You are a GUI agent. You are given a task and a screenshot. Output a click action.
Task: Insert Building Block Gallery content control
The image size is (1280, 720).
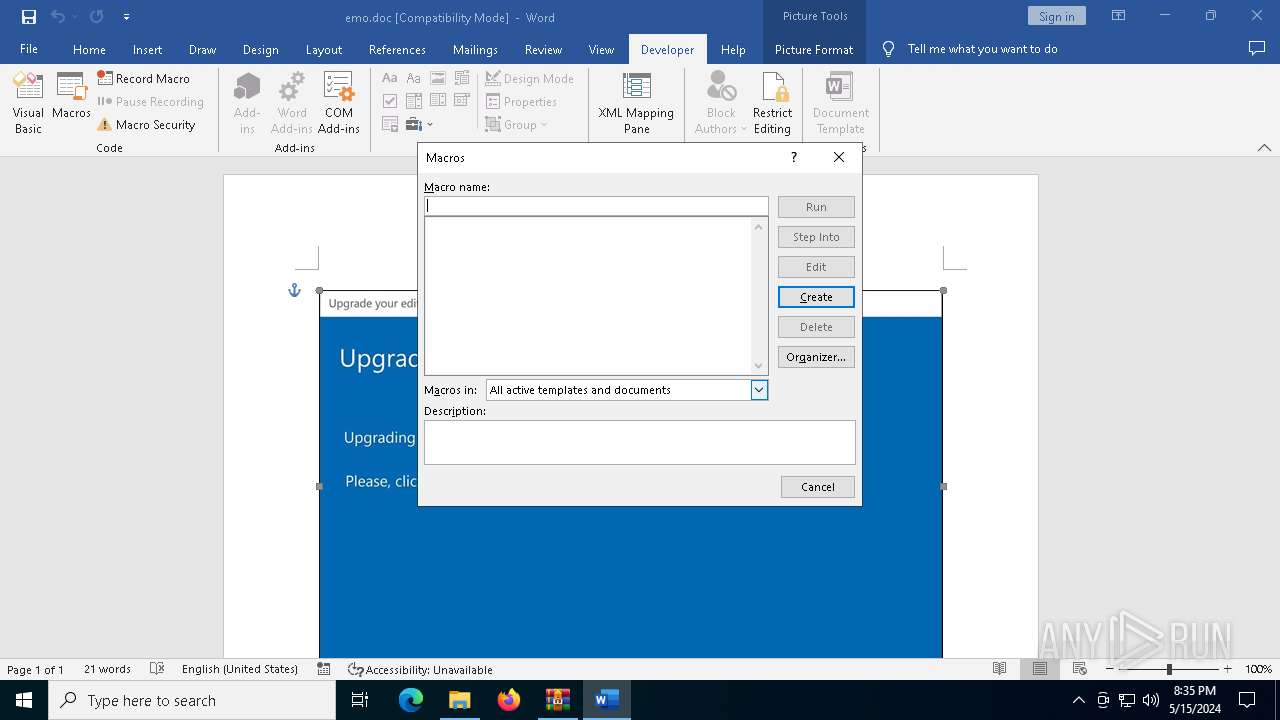[x=462, y=78]
